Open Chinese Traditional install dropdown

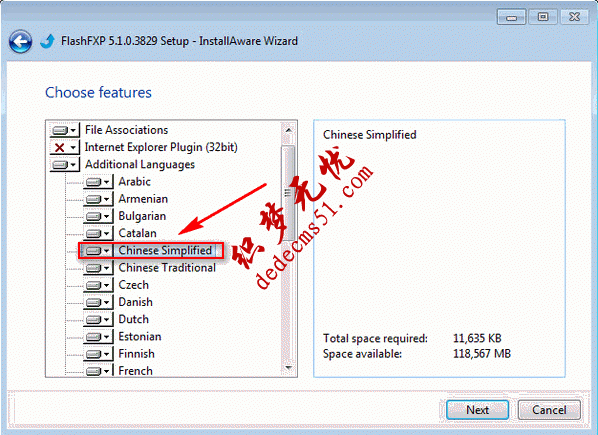(98, 268)
